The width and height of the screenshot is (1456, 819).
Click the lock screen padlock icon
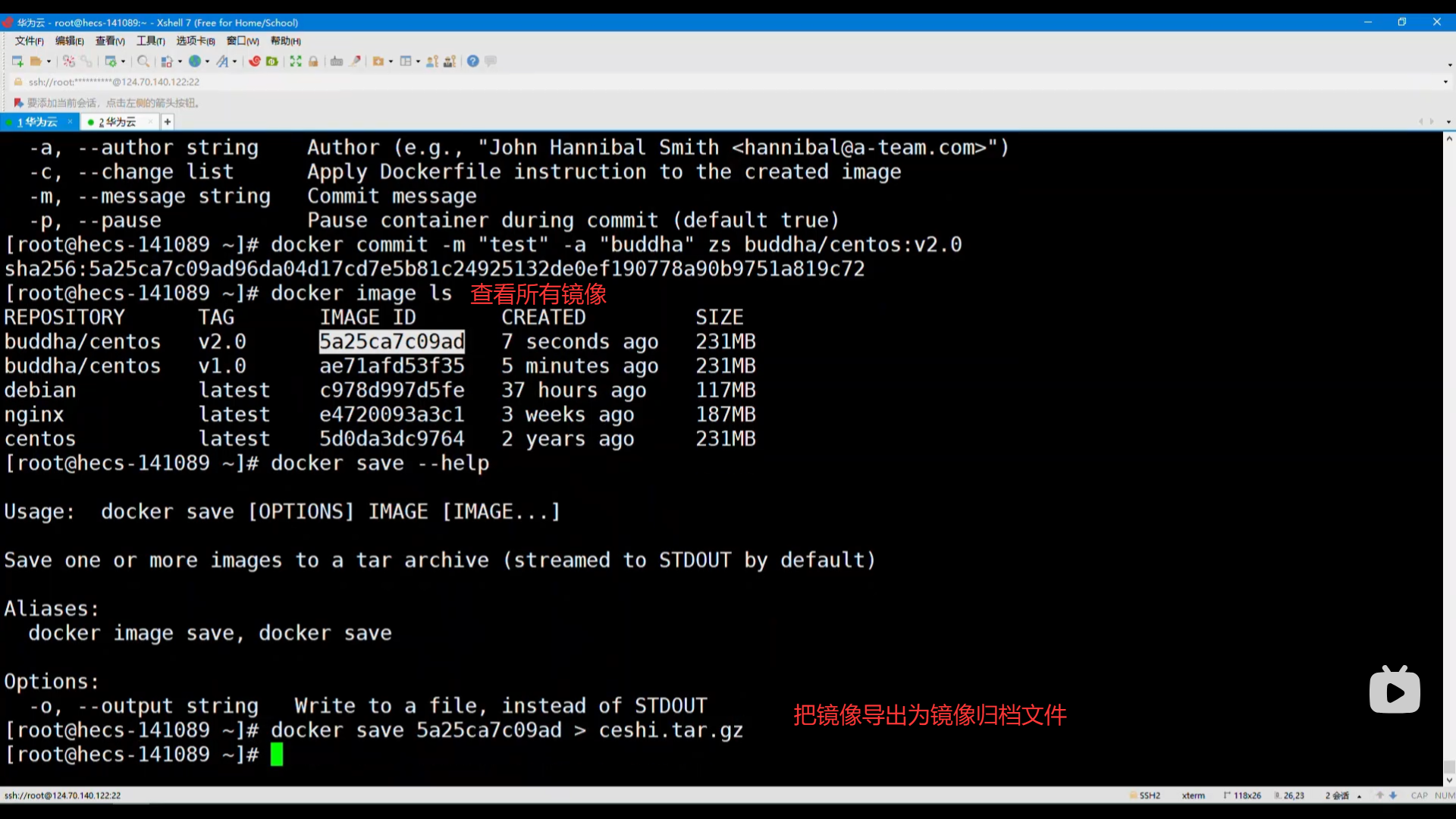313,61
